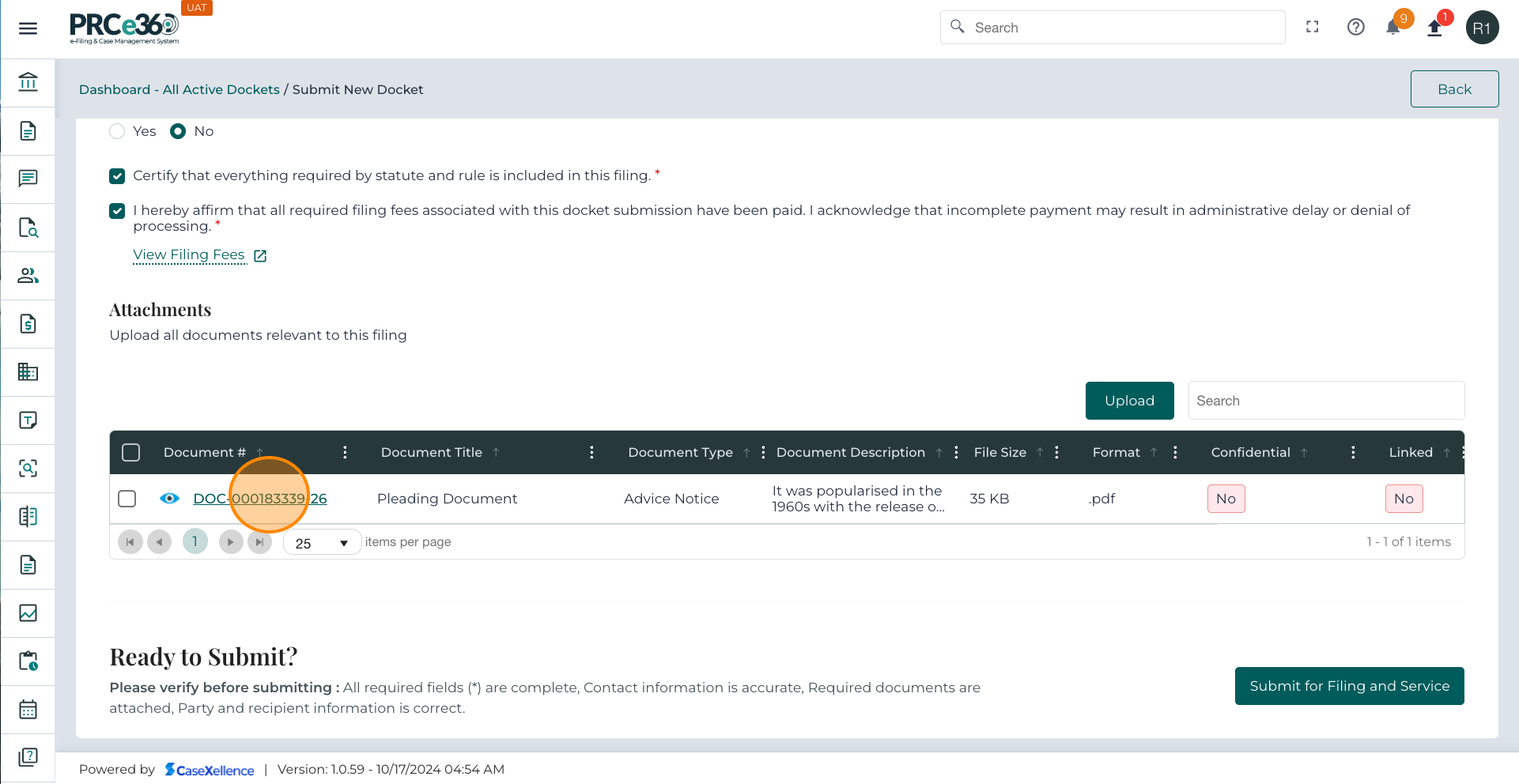Open the items per page dropdown

pyautogui.click(x=322, y=543)
